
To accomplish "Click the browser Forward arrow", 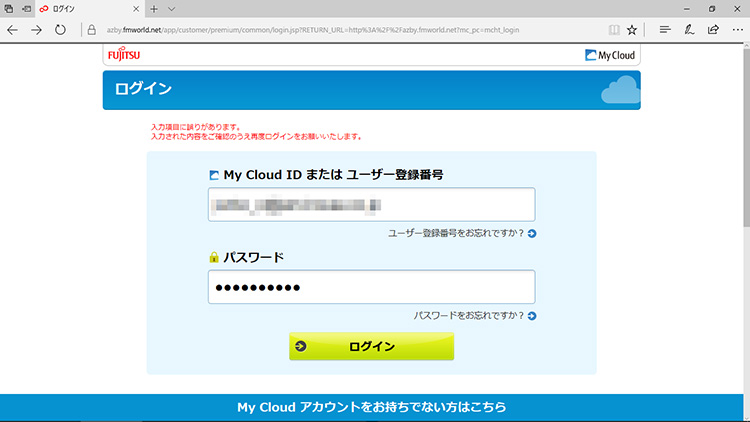I will pos(36,30).
